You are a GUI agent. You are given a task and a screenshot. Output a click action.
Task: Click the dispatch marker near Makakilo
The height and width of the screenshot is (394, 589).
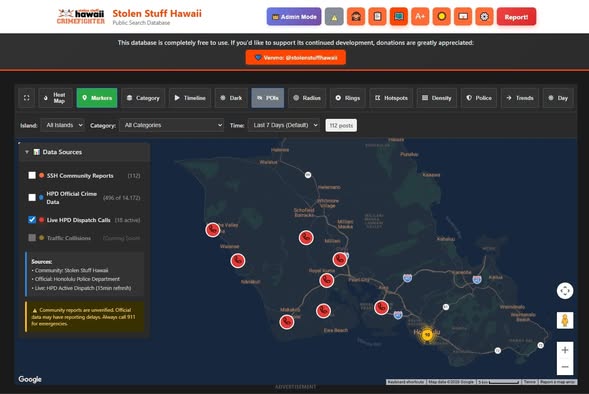(x=287, y=322)
